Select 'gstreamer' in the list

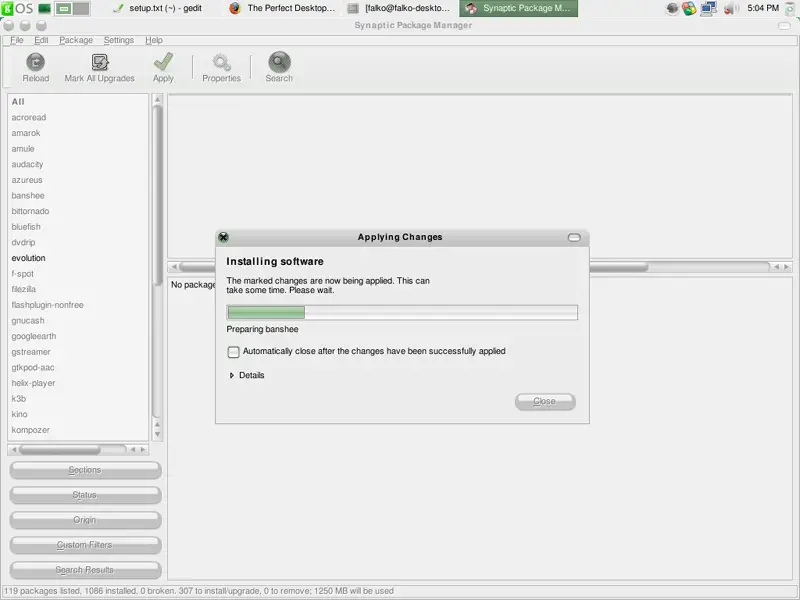pos(78,352)
